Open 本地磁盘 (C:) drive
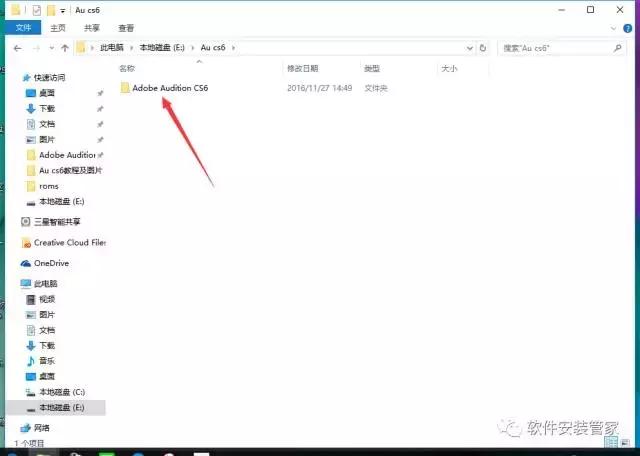The height and width of the screenshot is (456, 640). click(x=61, y=392)
